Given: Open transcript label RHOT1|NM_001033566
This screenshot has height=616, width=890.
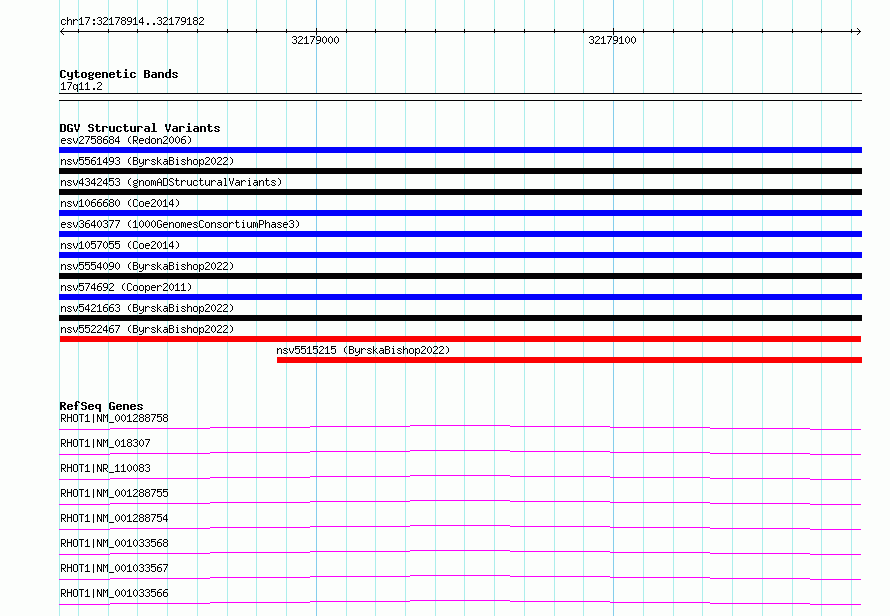Looking at the screenshot, I should pos(114,593).
